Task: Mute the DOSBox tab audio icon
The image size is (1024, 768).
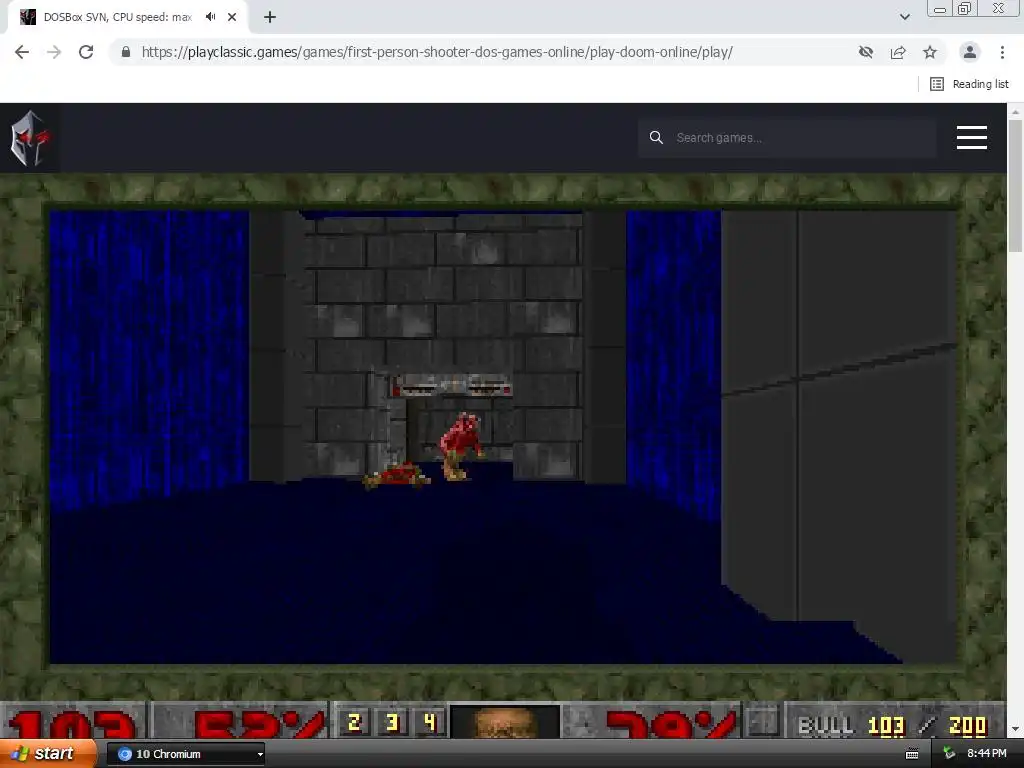Action: coord(210,17)
